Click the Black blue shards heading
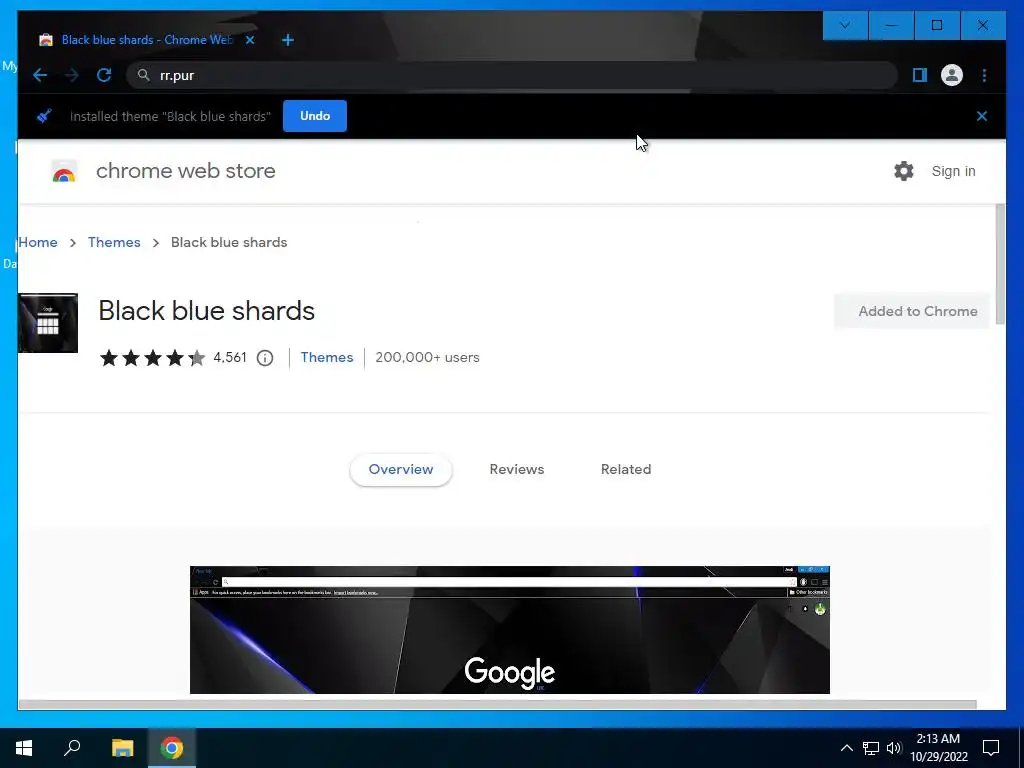Image resolution: width=1024 pixels, height=768 pixels. [206, 311]
